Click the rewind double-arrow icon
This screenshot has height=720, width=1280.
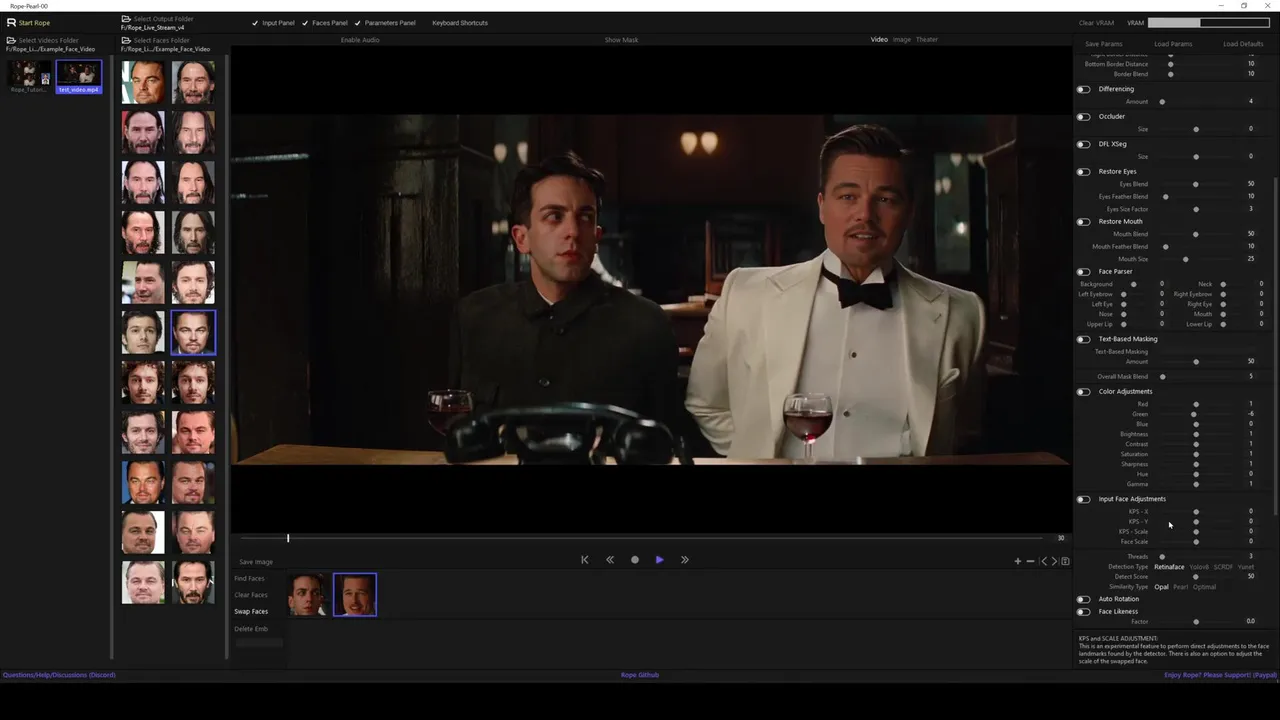click(610, 560)
